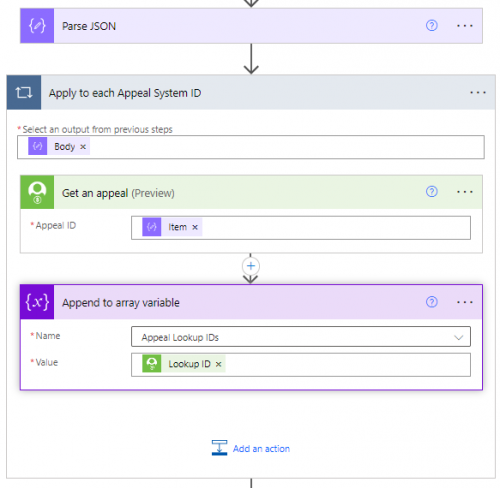Expand the Name dropdown Appeal Lookup IDs

[301, 337]
